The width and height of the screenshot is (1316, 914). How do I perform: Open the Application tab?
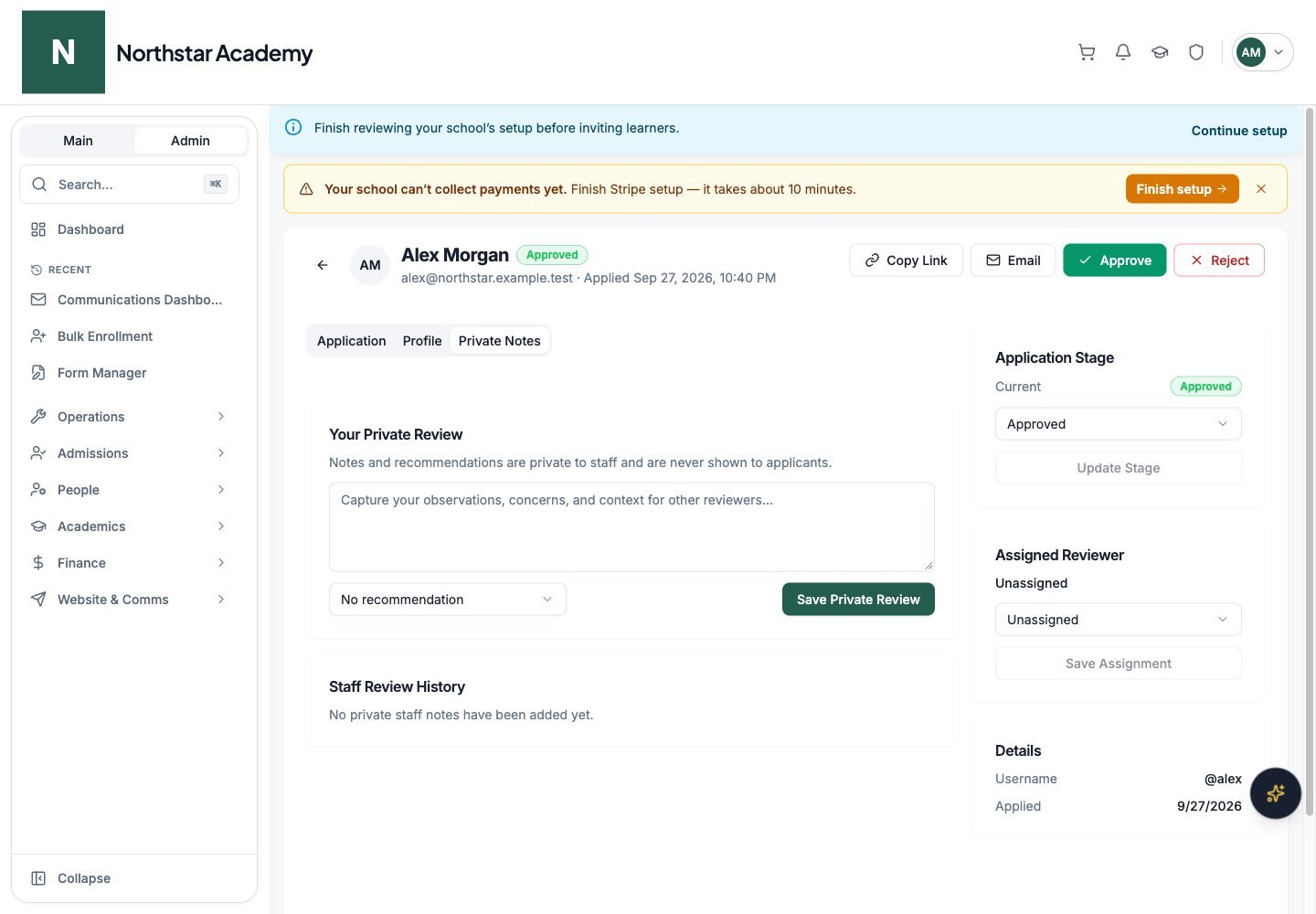click(352, 341)
